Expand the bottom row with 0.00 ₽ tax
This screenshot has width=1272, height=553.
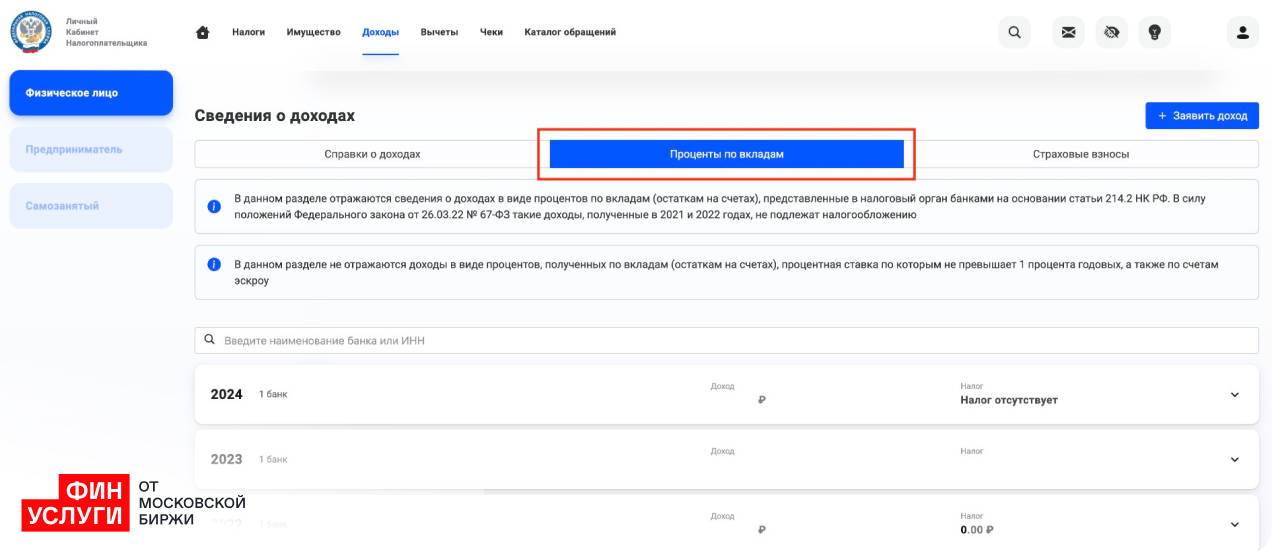pos(1234,524)
